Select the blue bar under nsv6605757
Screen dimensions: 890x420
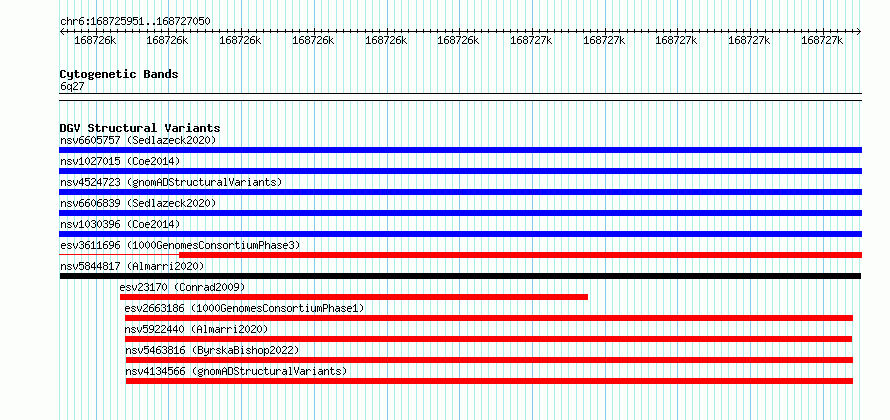460,150
